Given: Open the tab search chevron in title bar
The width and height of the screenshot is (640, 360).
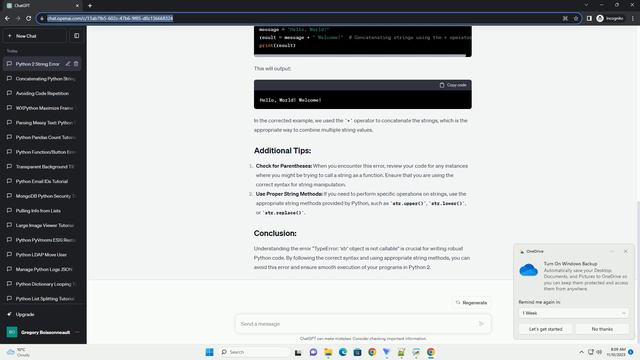Looking at the screenshot, I should (586, 5).
